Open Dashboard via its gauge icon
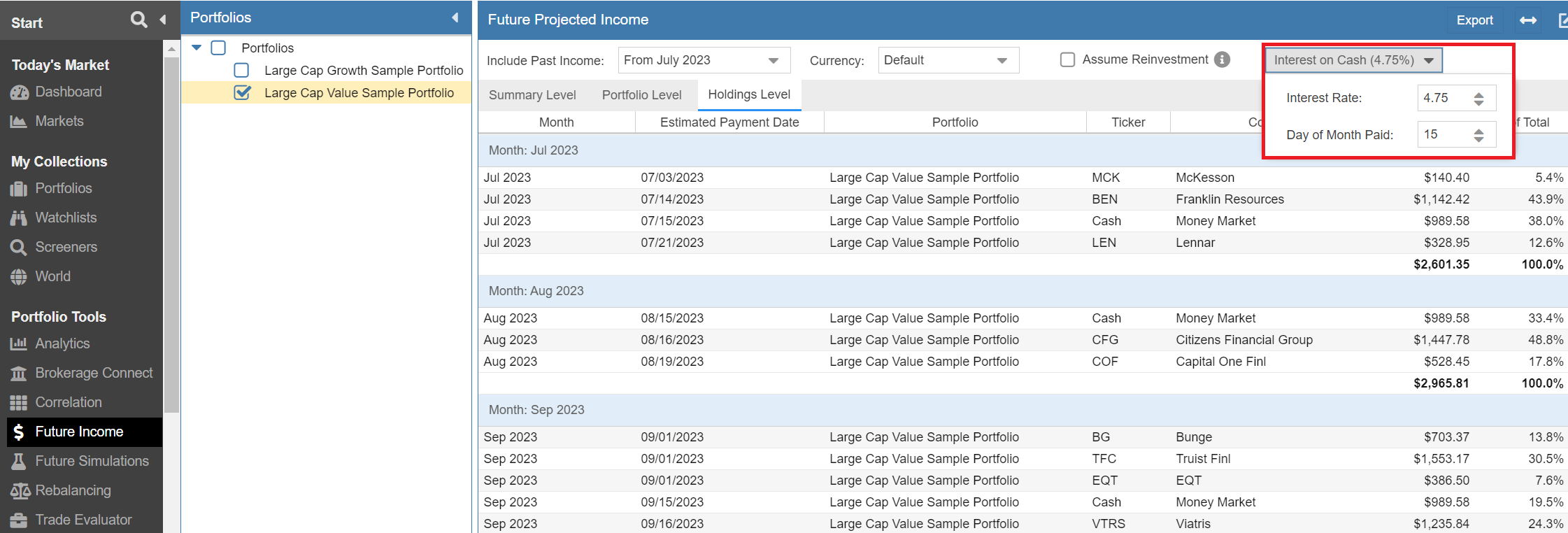This screenshot has width=1568, height=533. pyautogui.click(x=19, y=92)
